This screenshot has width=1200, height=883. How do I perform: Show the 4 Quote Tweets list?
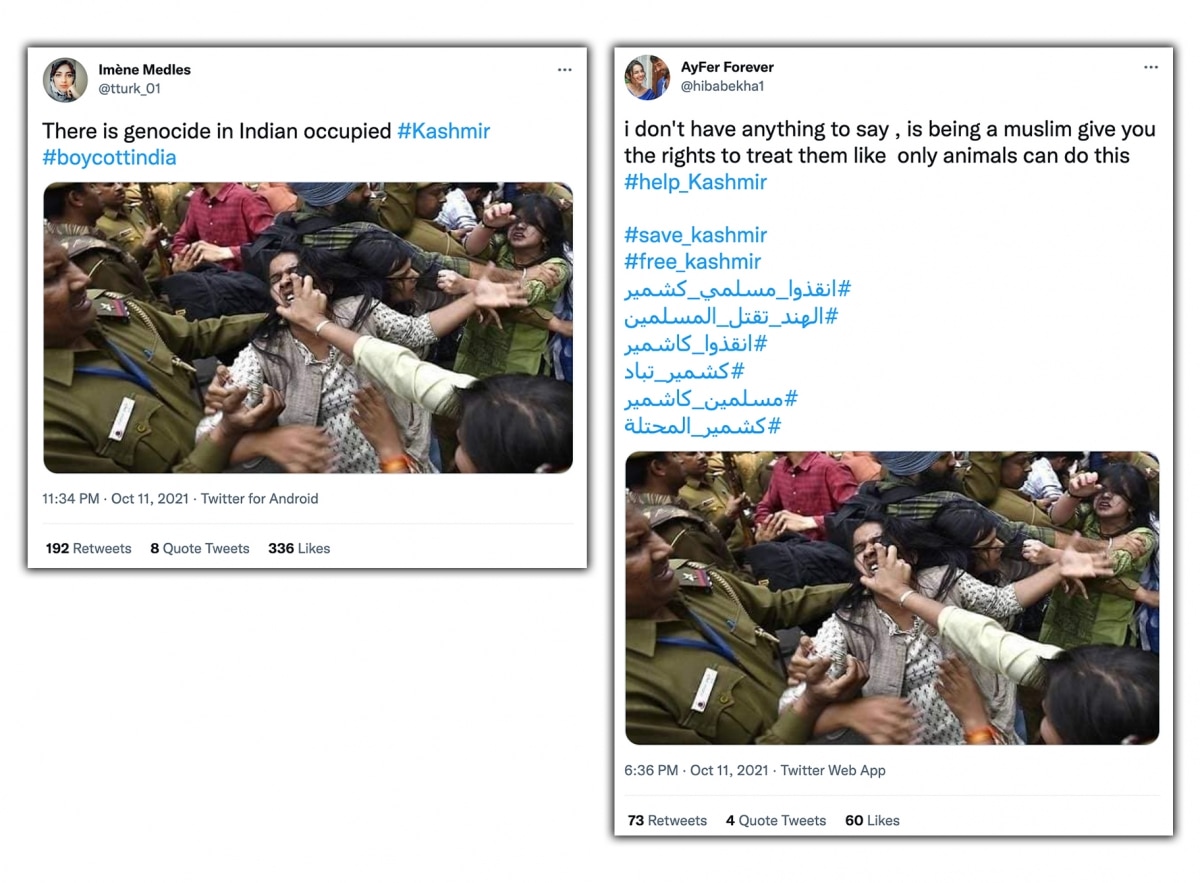[x=776, y=820]
